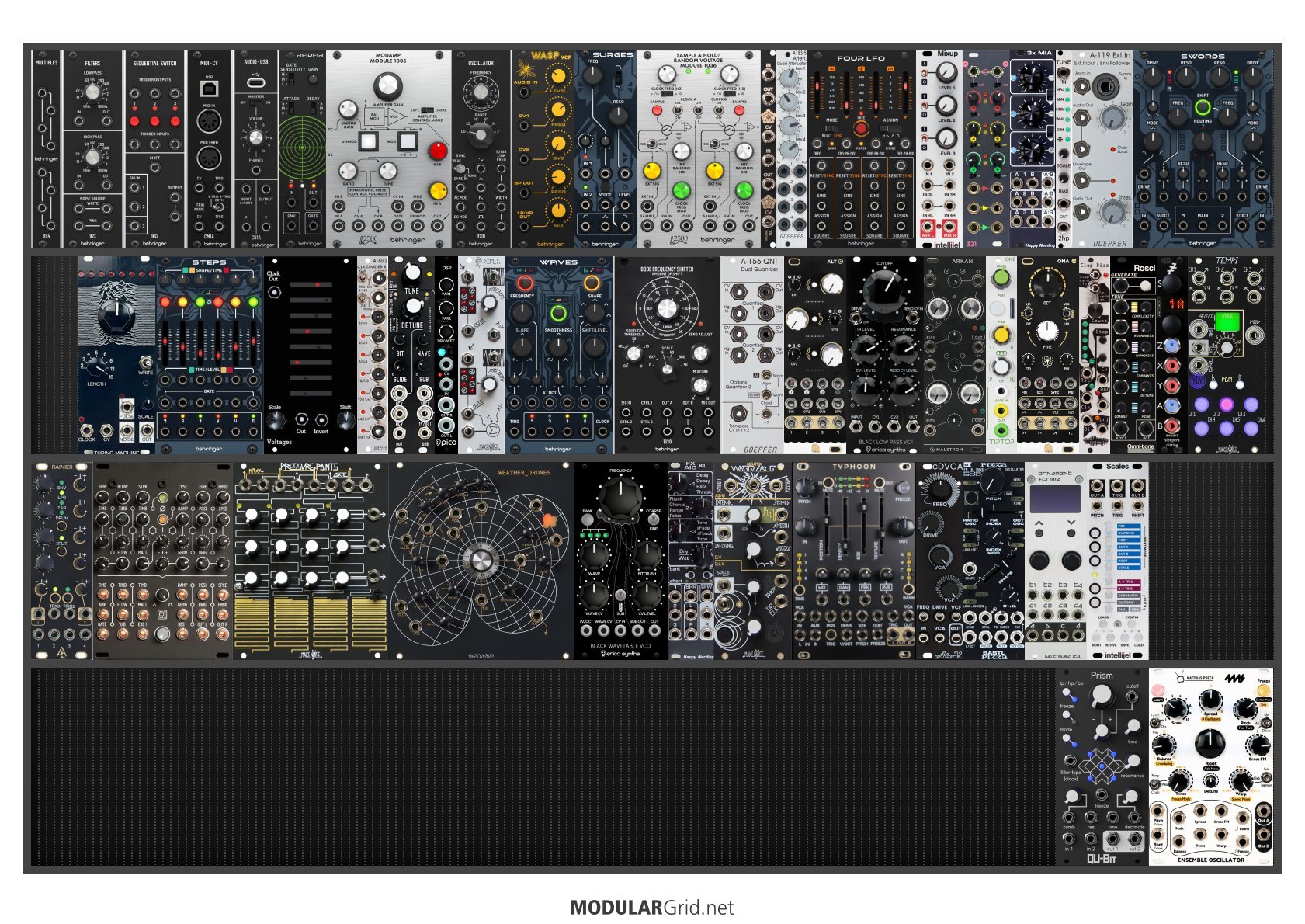Screen dimensions: 1305x924
Task: Click the Audio-USB Volume knob
Action: click(x=255, y=137)
